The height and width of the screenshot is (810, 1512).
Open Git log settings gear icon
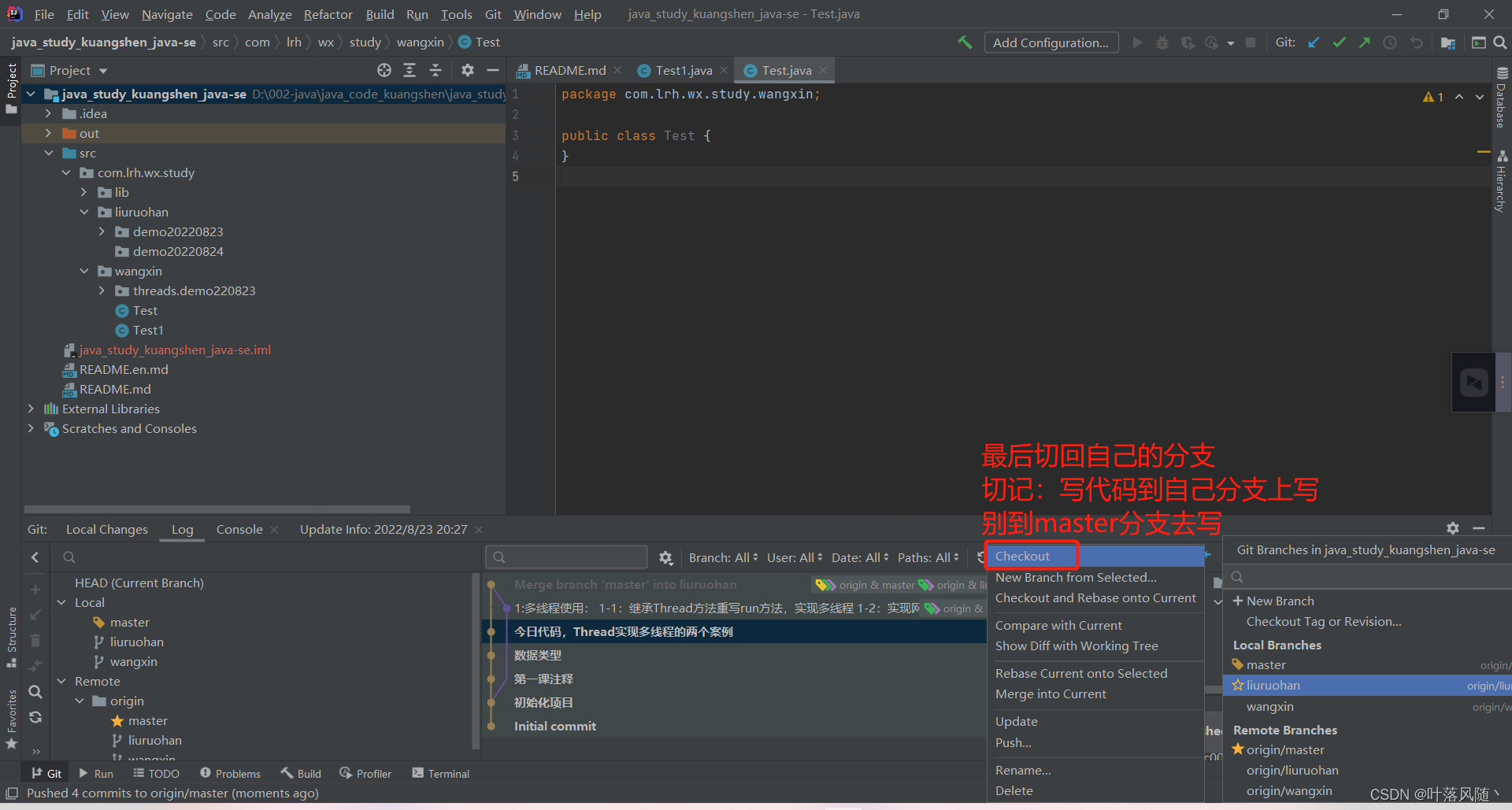tap(665, 558)
